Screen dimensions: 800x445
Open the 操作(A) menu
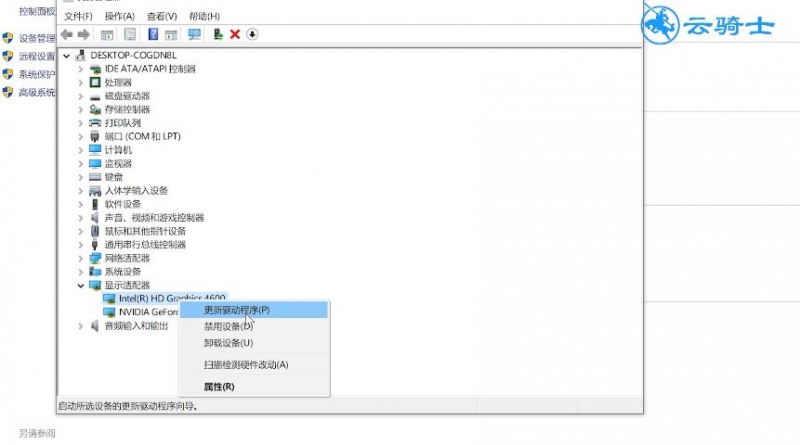[x=120, y=16]
